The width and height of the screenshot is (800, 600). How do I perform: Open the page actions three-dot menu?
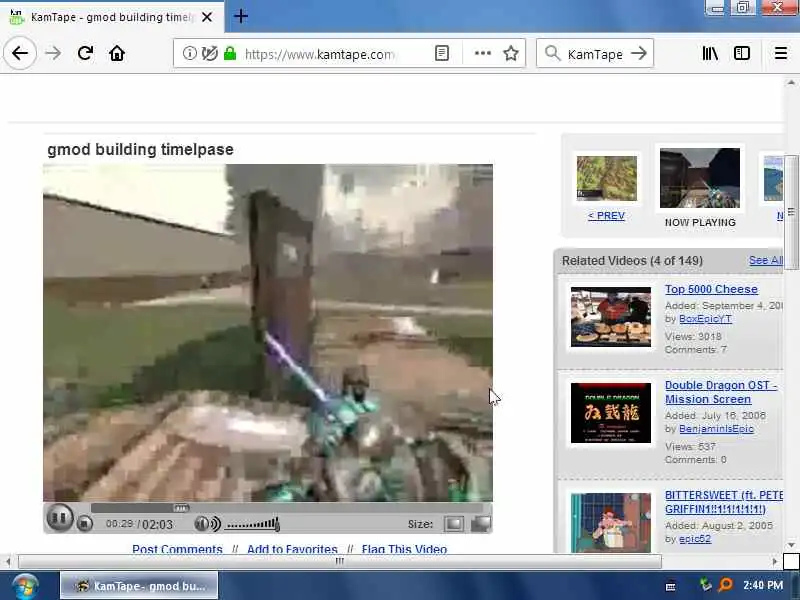[x=483, y=53]
